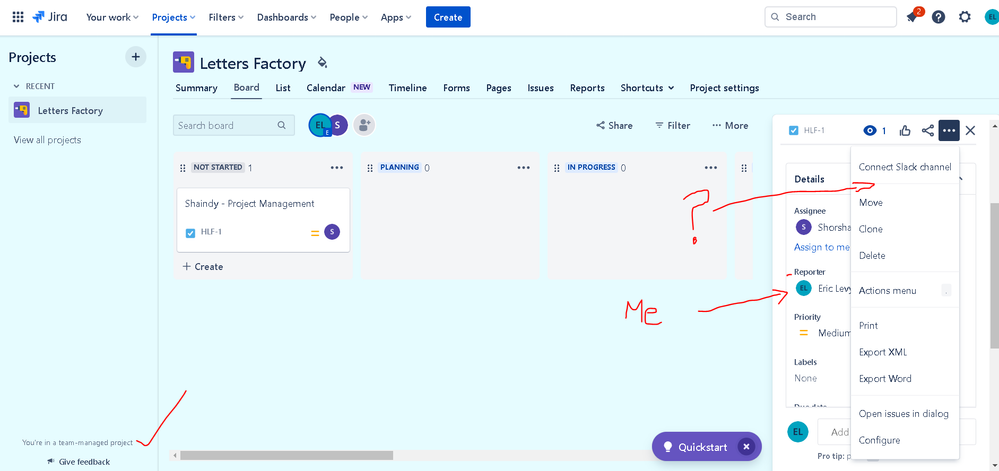Expand the Projects dropdown in top nav
Image resolution: width=999 pixels, height=471 pixels.
click(173, 17)
